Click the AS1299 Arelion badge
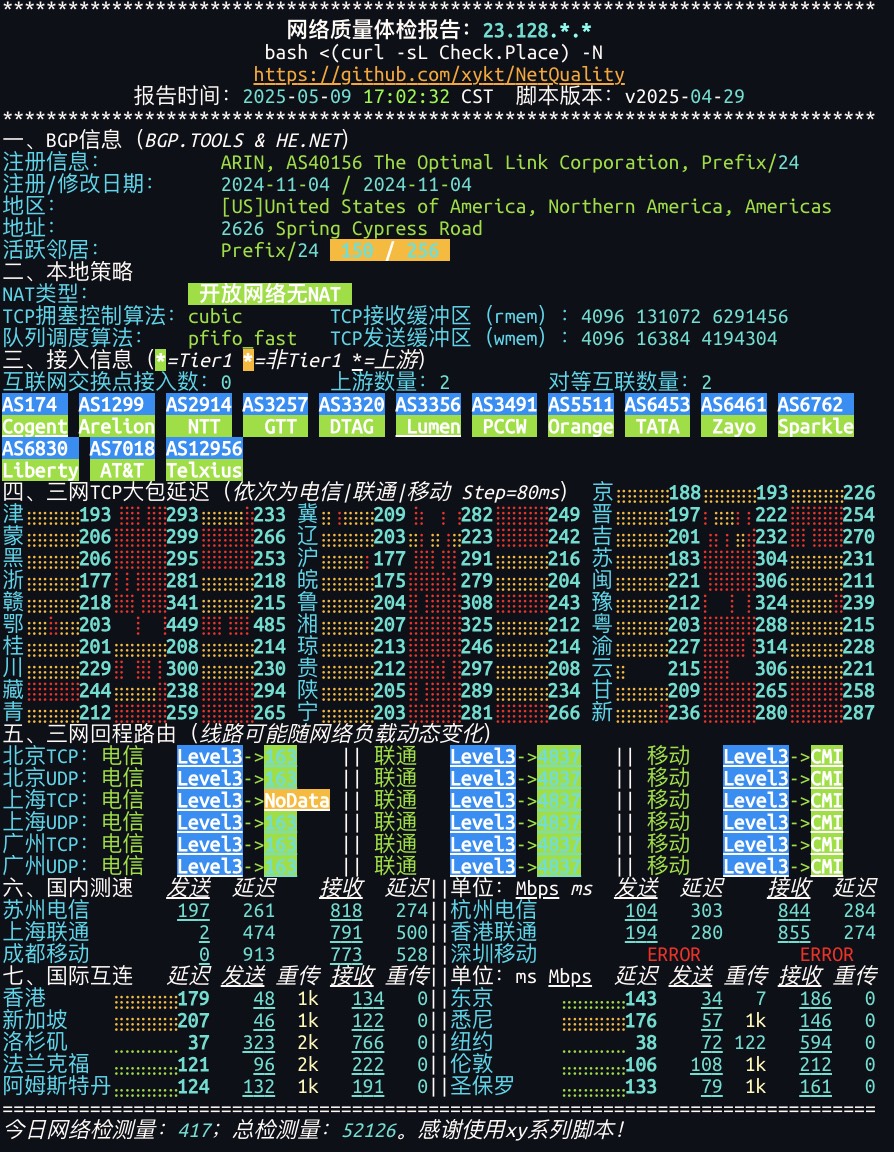 click(x=117, y=415)
